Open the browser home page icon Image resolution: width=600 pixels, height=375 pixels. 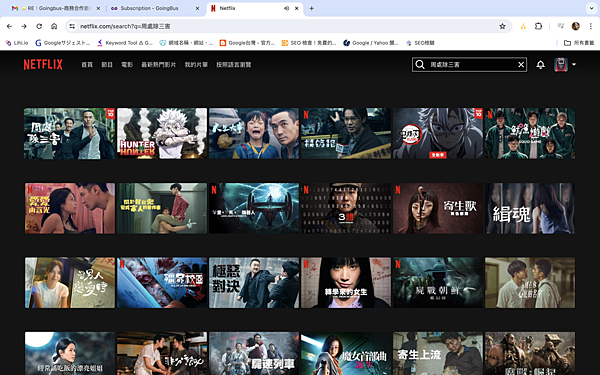(54, 26)
